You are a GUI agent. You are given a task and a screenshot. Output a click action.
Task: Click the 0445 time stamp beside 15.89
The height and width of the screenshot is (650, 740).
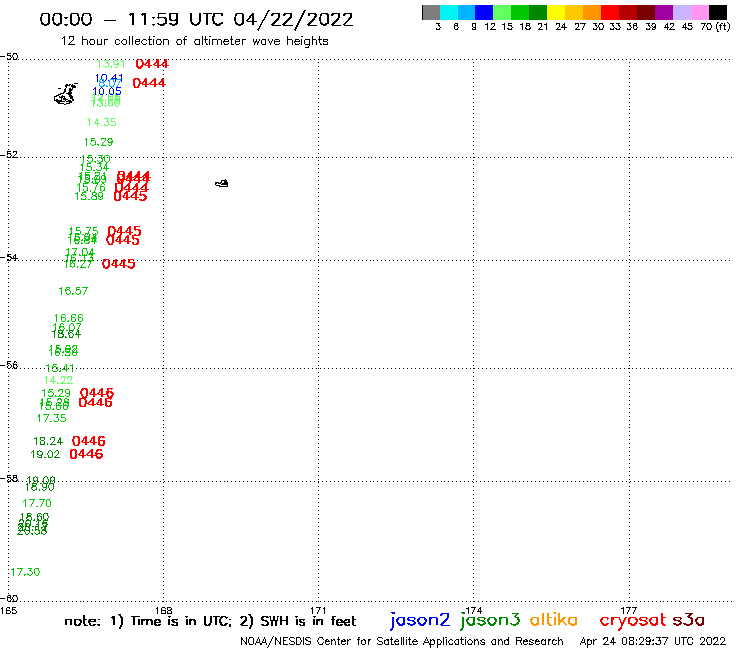coord(130,196)
